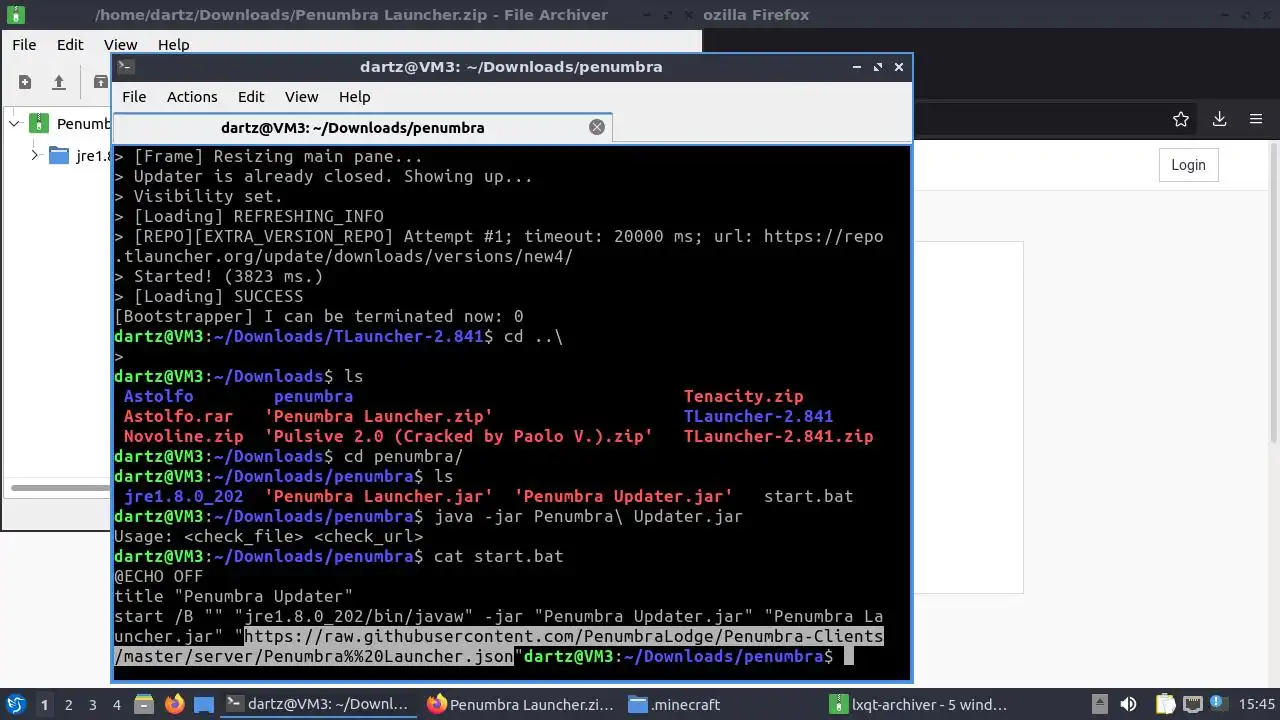
Task: Click the highlighted githubusercontent URL in terminal
Action: (x=499, y=646)
